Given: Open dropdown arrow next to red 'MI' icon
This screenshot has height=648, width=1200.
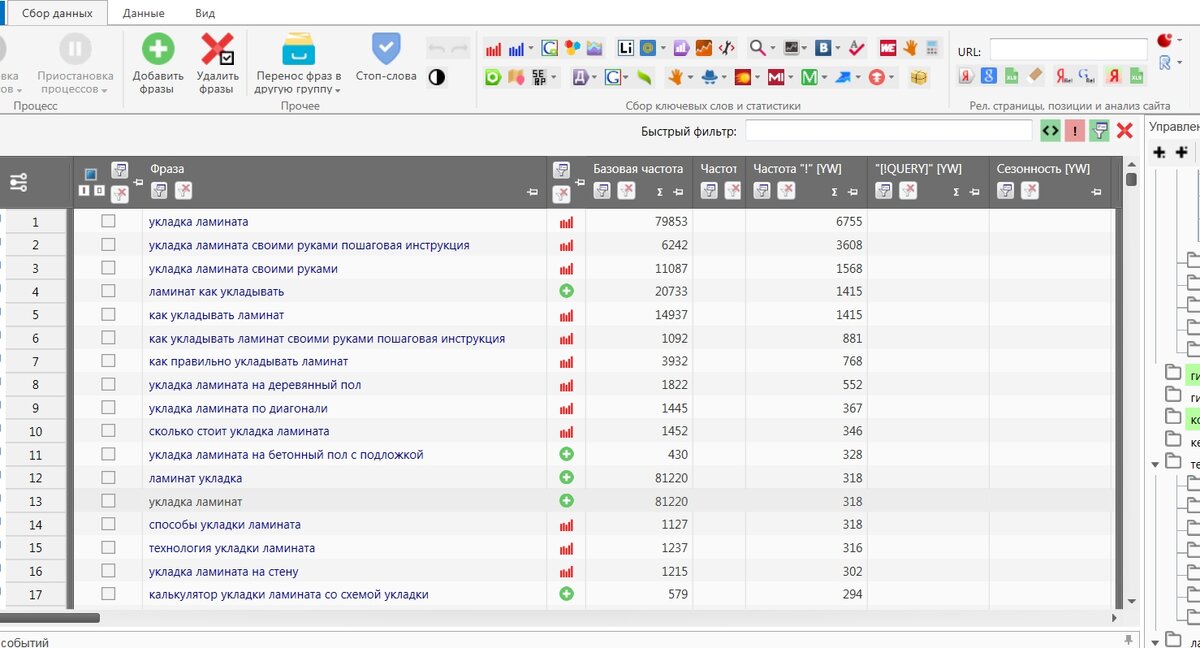Looking at the screenshot, I should tap(791, 77).
